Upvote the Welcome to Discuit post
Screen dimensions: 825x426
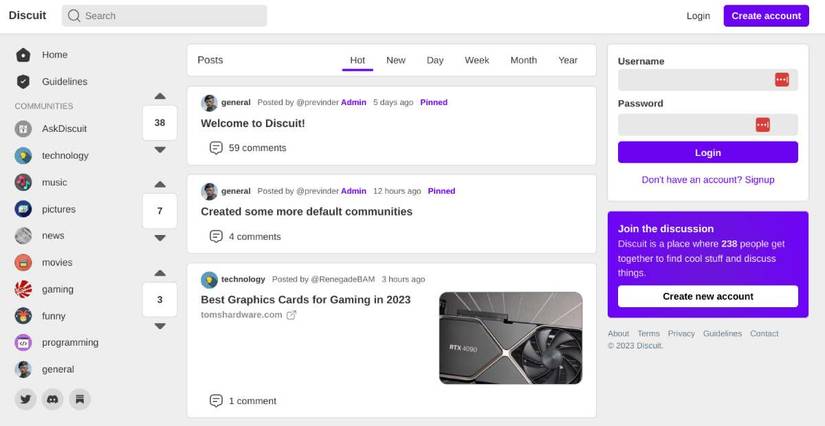pyautogui.click(x=160, y=96)
